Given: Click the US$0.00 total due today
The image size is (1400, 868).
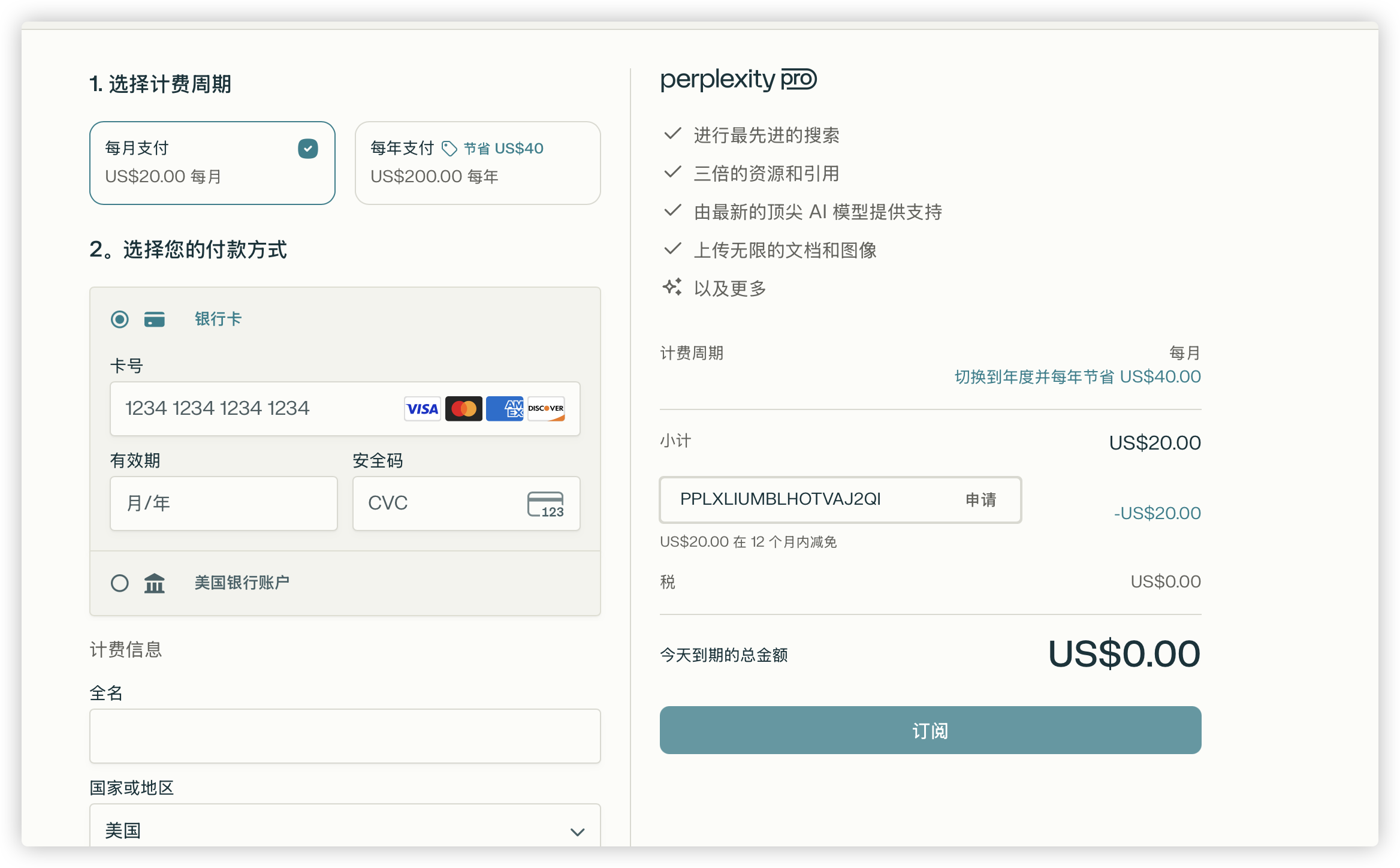Looking at the screenshot, I should point(1124,653).
